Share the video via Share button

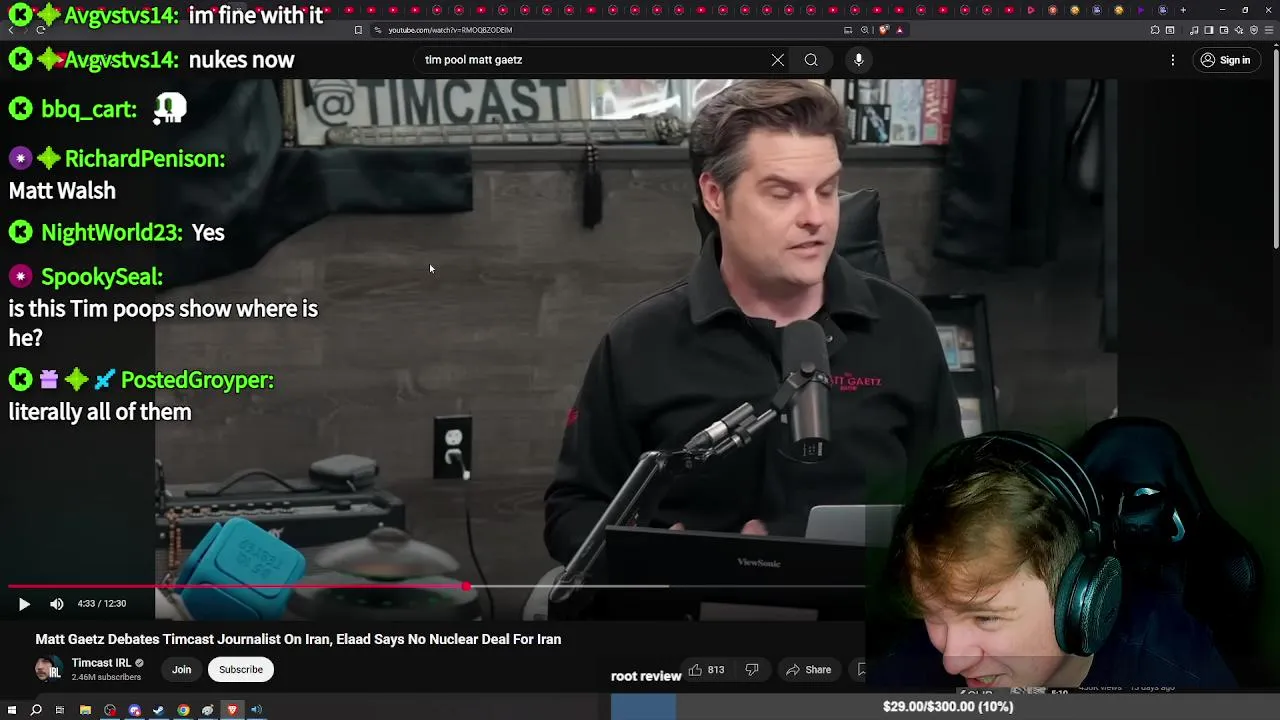click(809, 670)
